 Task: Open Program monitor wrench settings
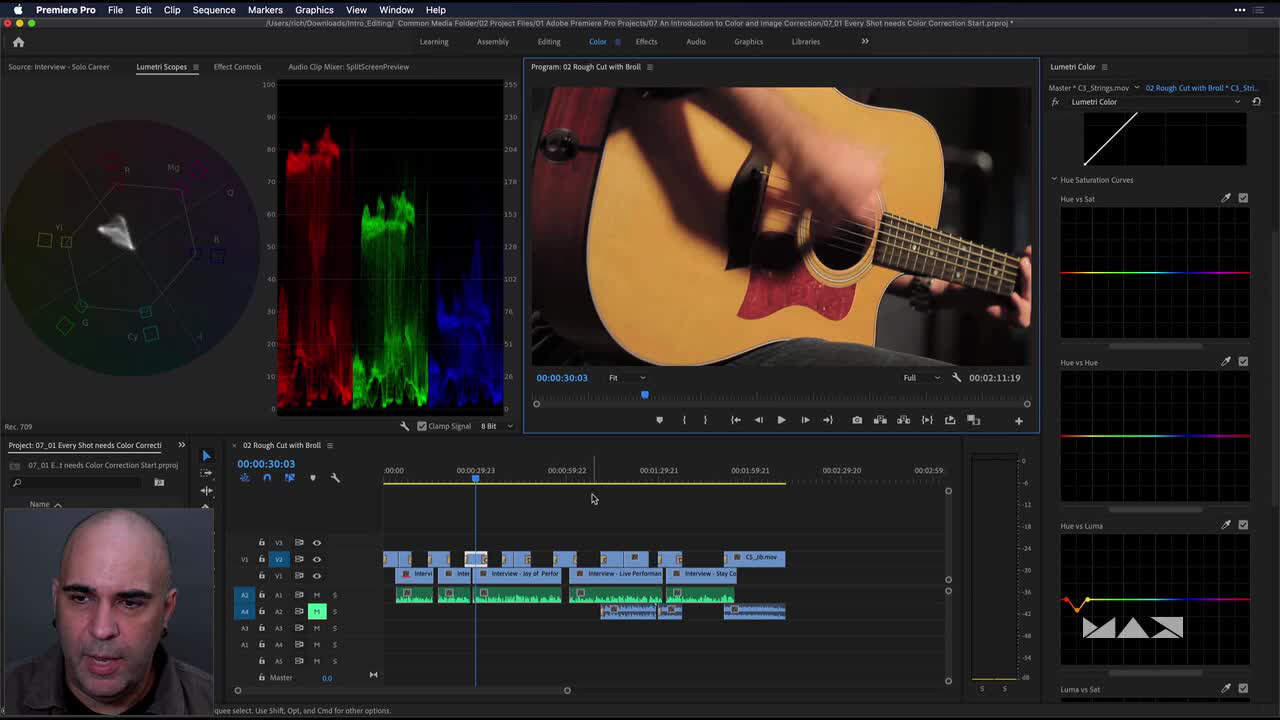pyautogui.click(x=956, y=378)
